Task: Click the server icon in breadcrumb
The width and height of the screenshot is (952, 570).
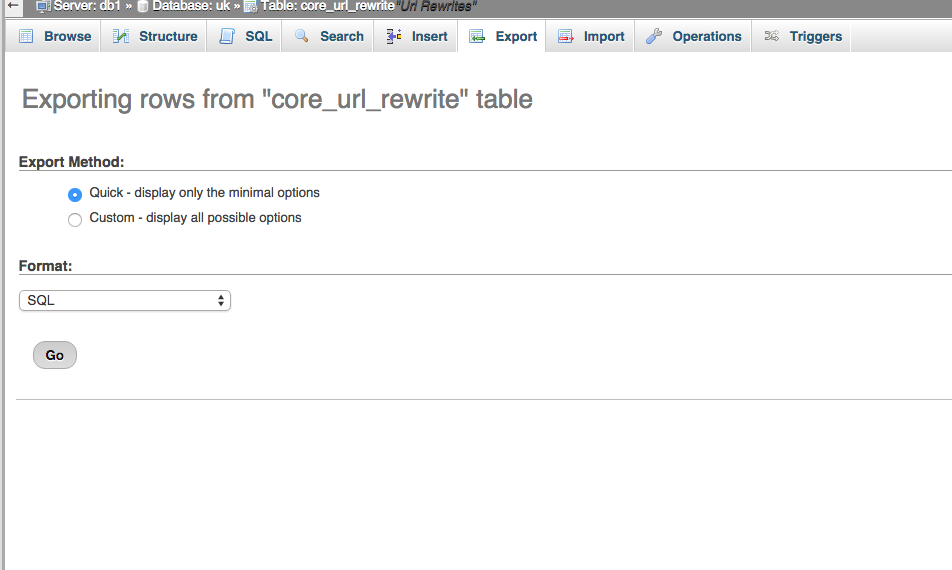Action: (x=43, y=7)
